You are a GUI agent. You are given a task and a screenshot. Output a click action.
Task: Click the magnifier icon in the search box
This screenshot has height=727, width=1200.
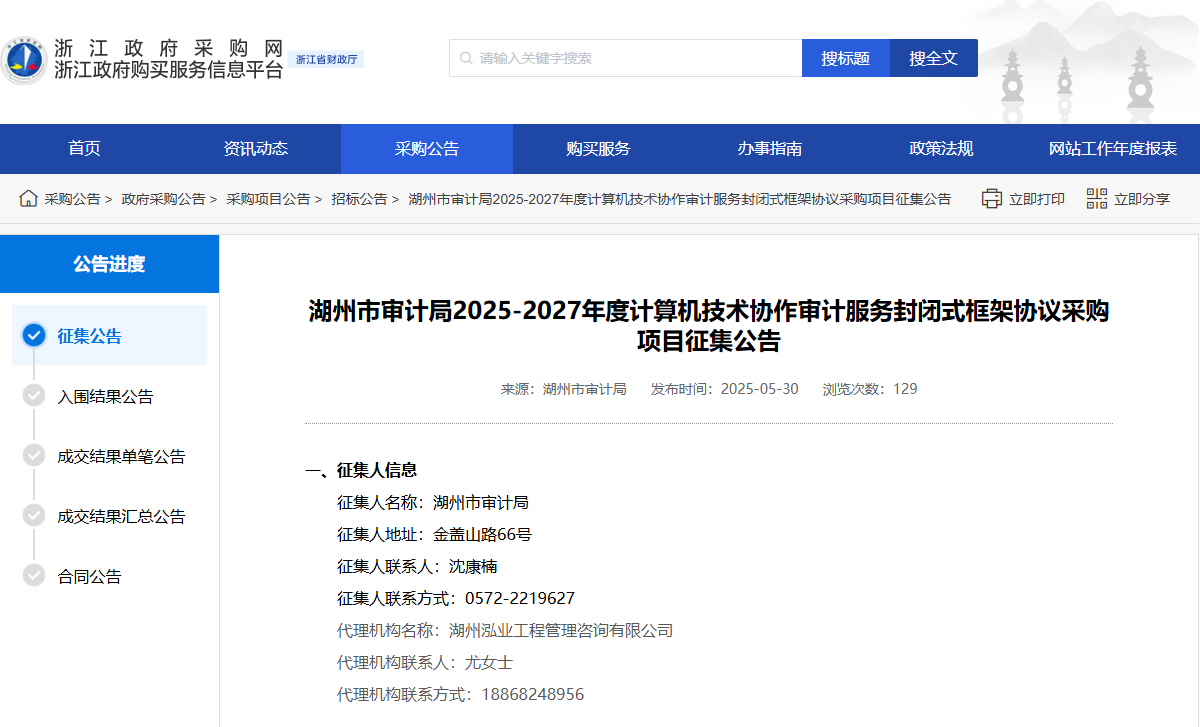466,57
